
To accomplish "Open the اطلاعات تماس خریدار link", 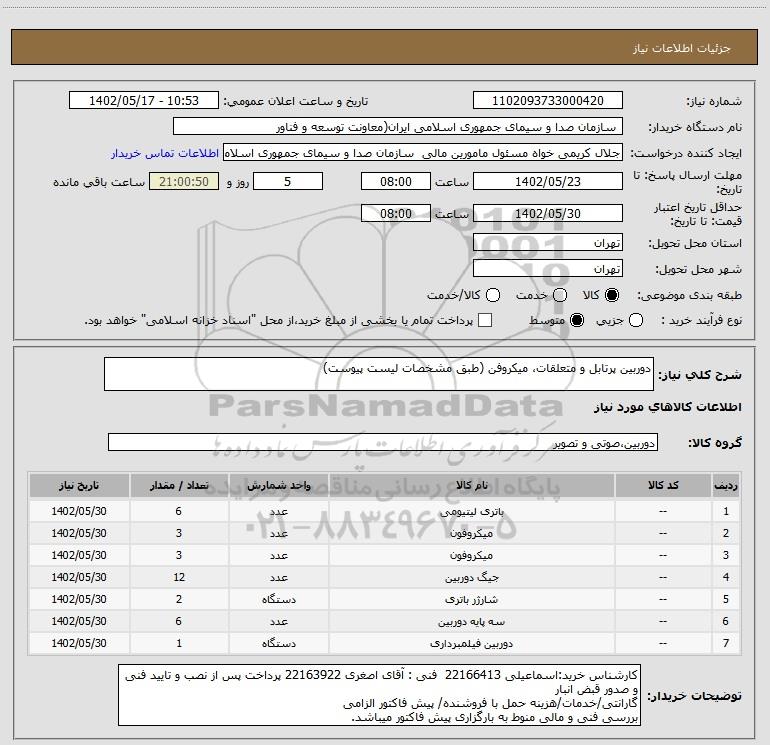I will click(165, 153).
